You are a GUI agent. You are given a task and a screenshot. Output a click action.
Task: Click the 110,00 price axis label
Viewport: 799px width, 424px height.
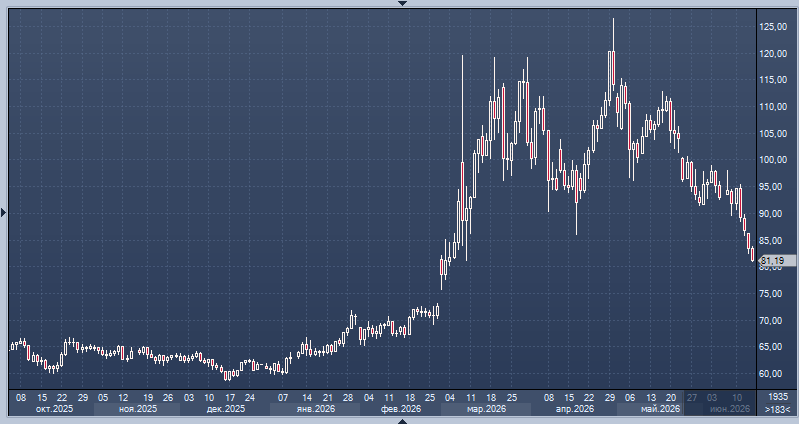point(773,107)
